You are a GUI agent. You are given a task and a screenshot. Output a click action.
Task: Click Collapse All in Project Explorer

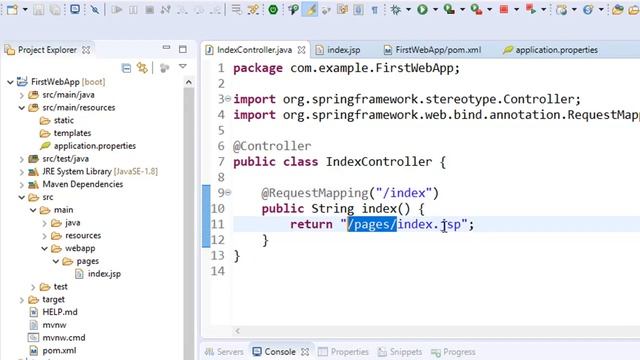pos(126,68)
